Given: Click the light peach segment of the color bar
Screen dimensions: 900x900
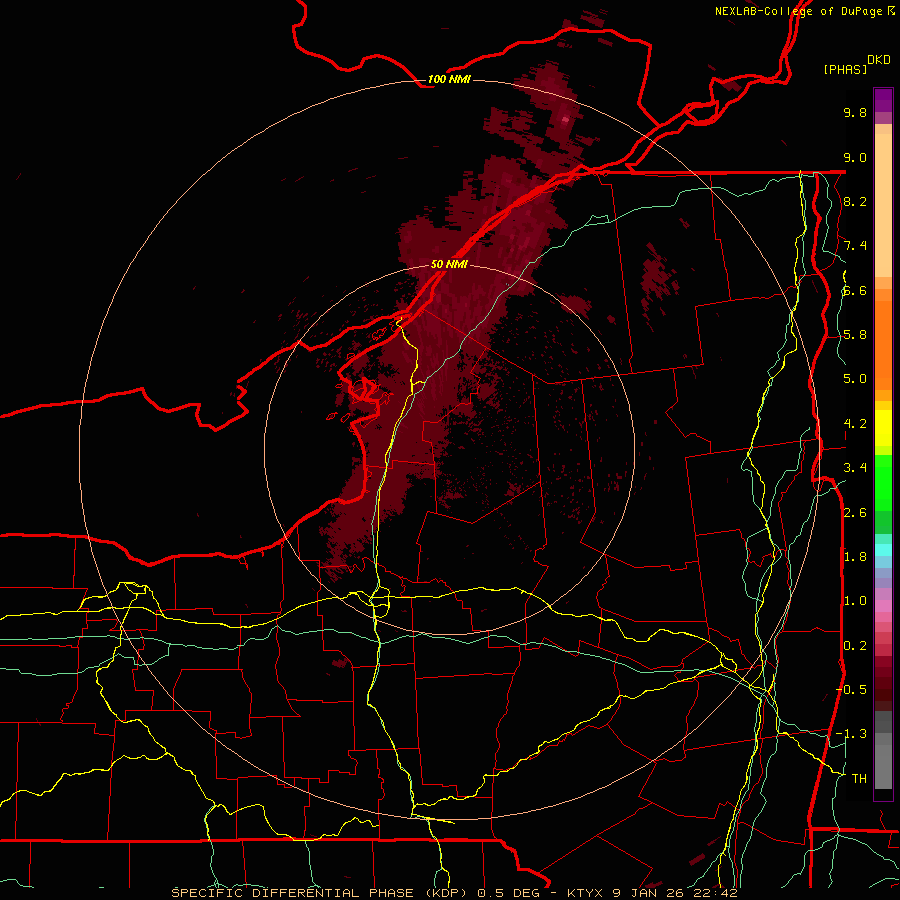Looking at the screenshot, I should pos(883,205).
